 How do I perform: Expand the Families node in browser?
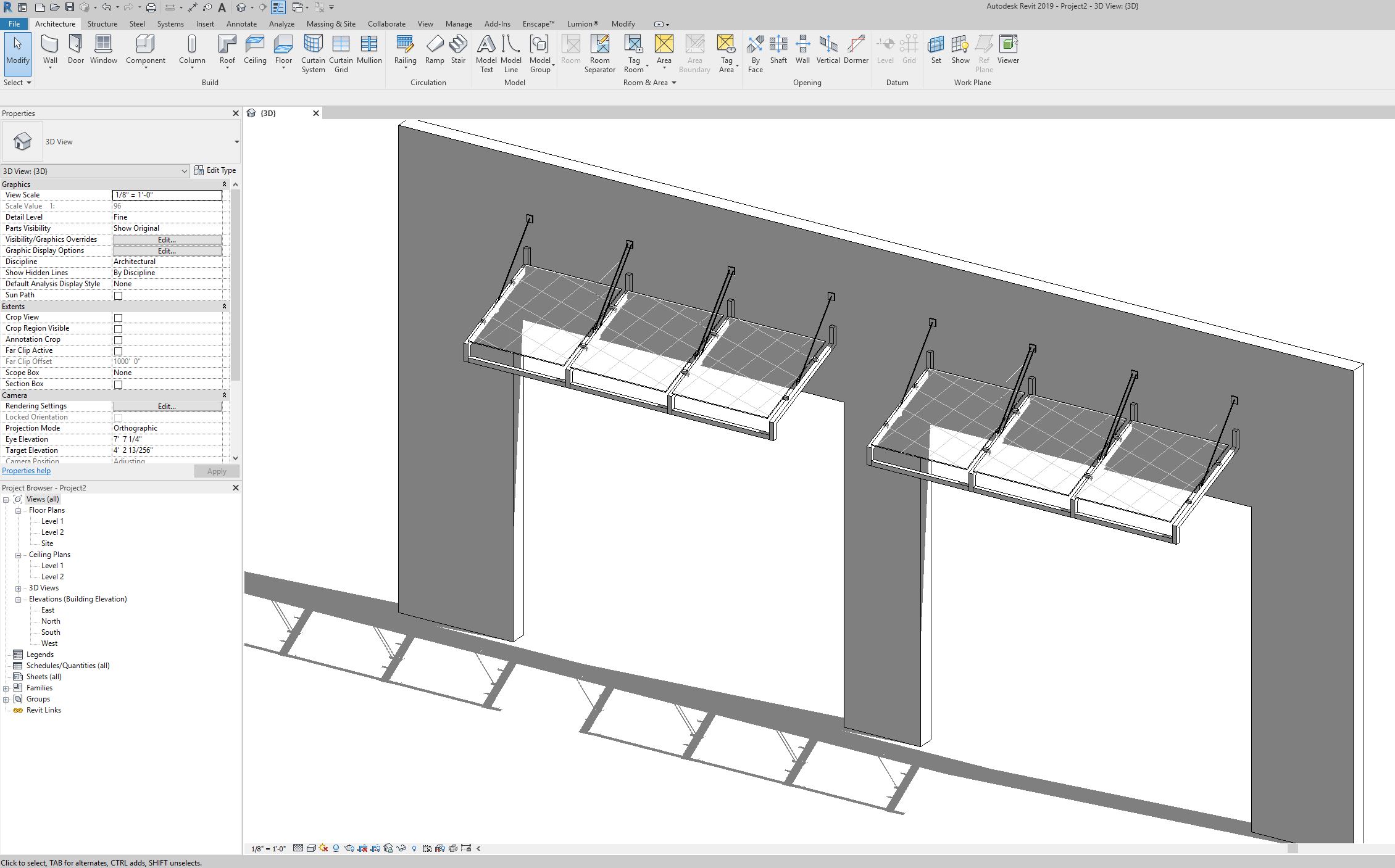6,688
